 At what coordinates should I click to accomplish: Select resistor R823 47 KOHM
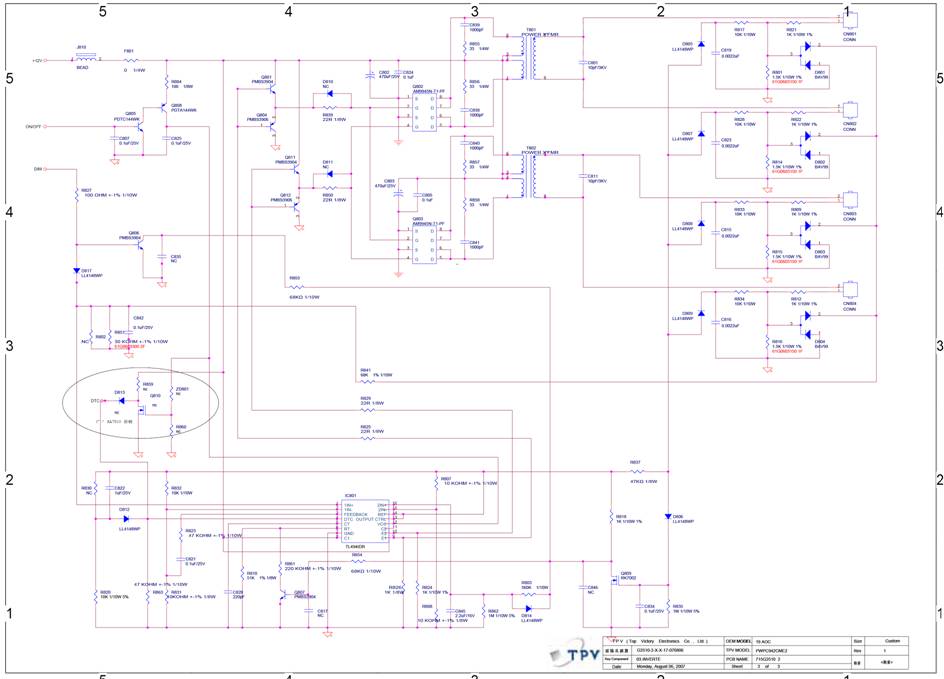point(181,535)
